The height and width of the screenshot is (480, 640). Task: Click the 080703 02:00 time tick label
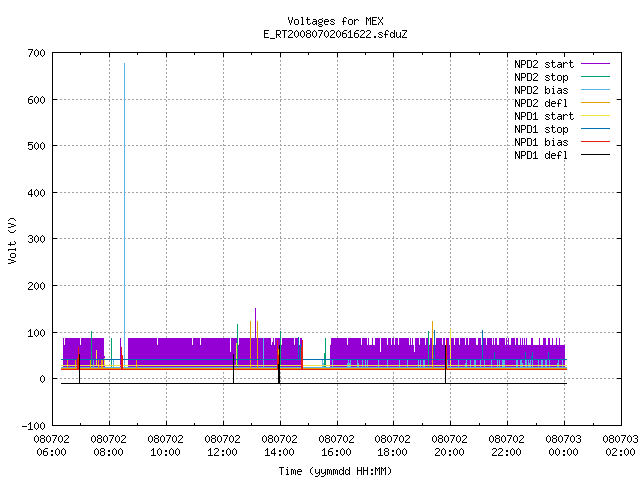pos(620,446)
